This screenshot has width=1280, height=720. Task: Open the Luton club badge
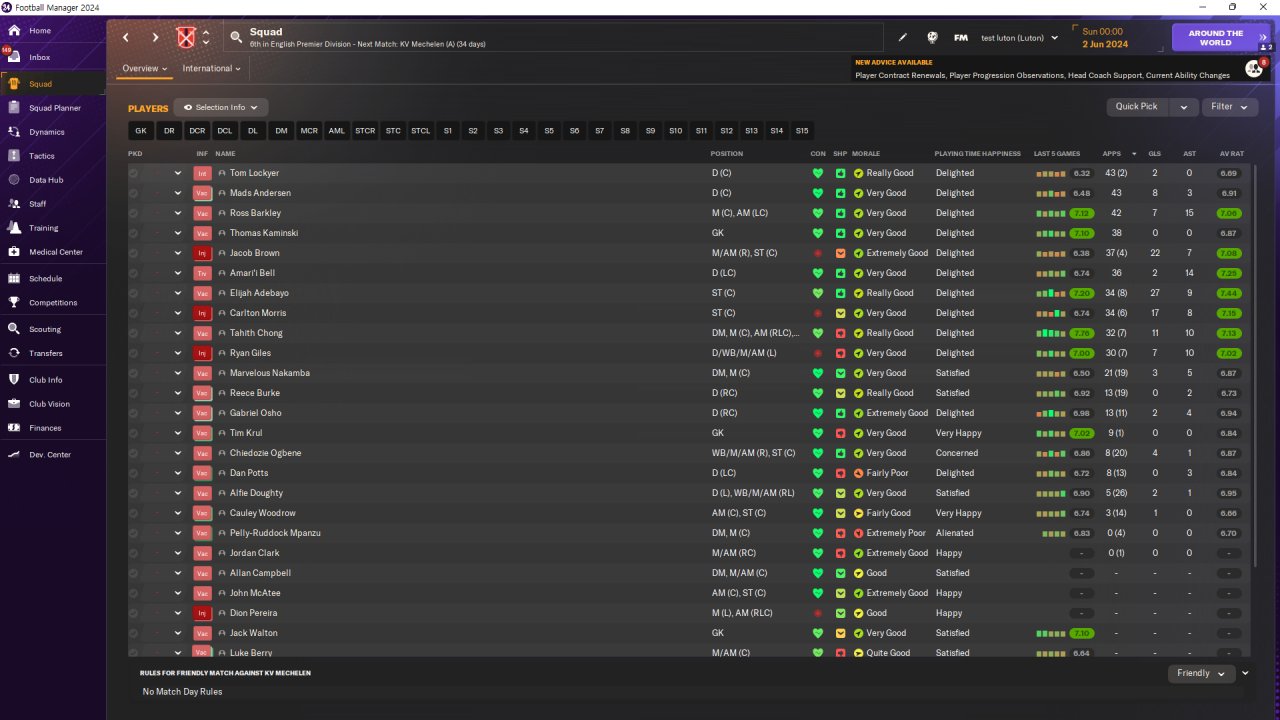tap(185, 38)
